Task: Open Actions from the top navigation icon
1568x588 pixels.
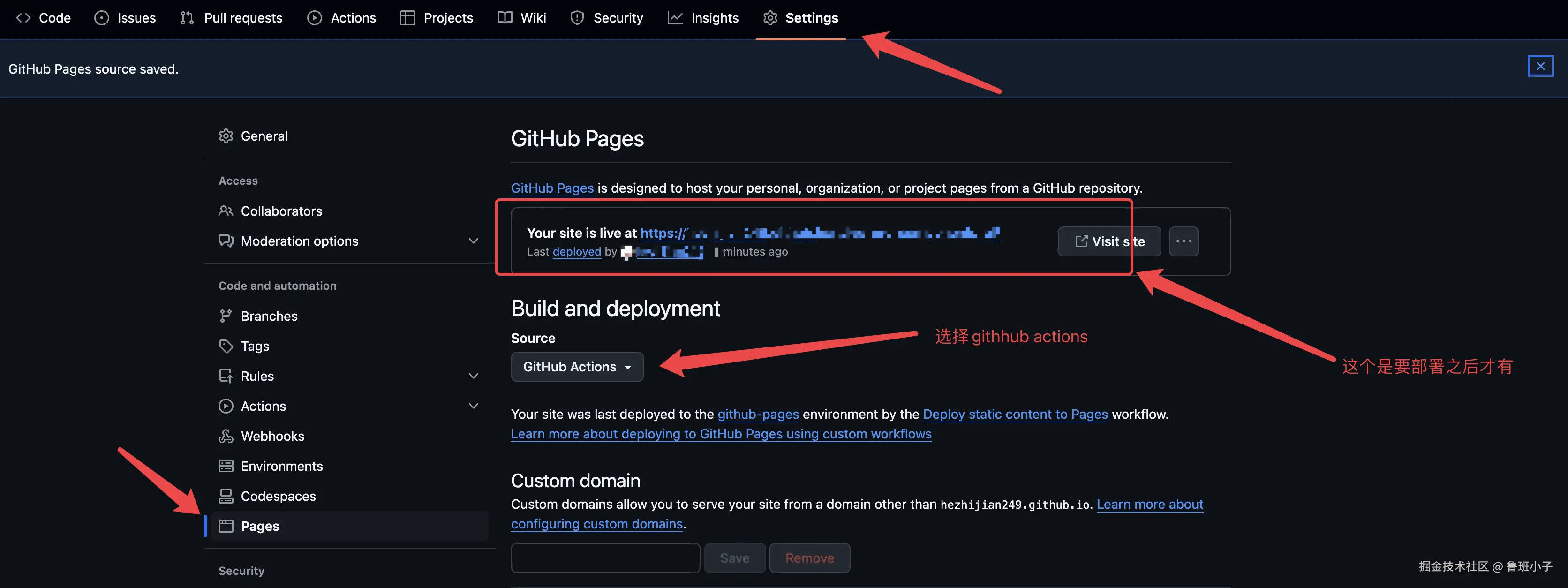Action: coord(315,18)
